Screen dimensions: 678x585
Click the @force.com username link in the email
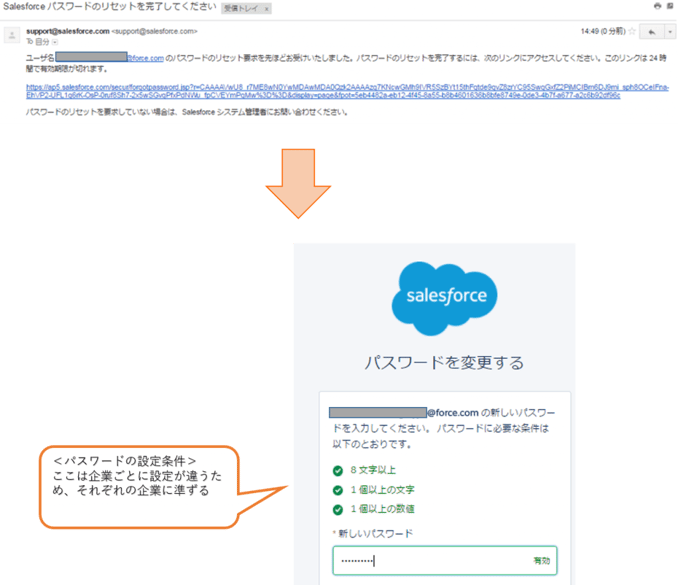coord(145,58)
